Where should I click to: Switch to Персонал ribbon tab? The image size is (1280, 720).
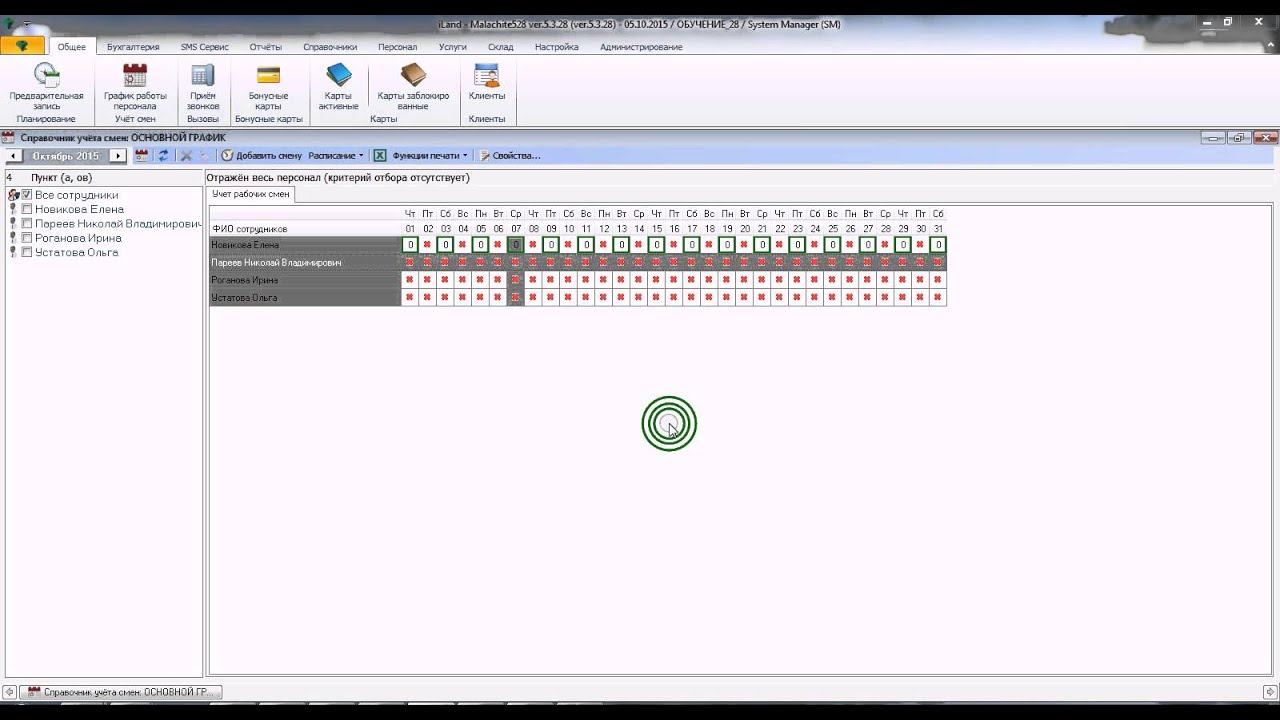tap(397, 47)
